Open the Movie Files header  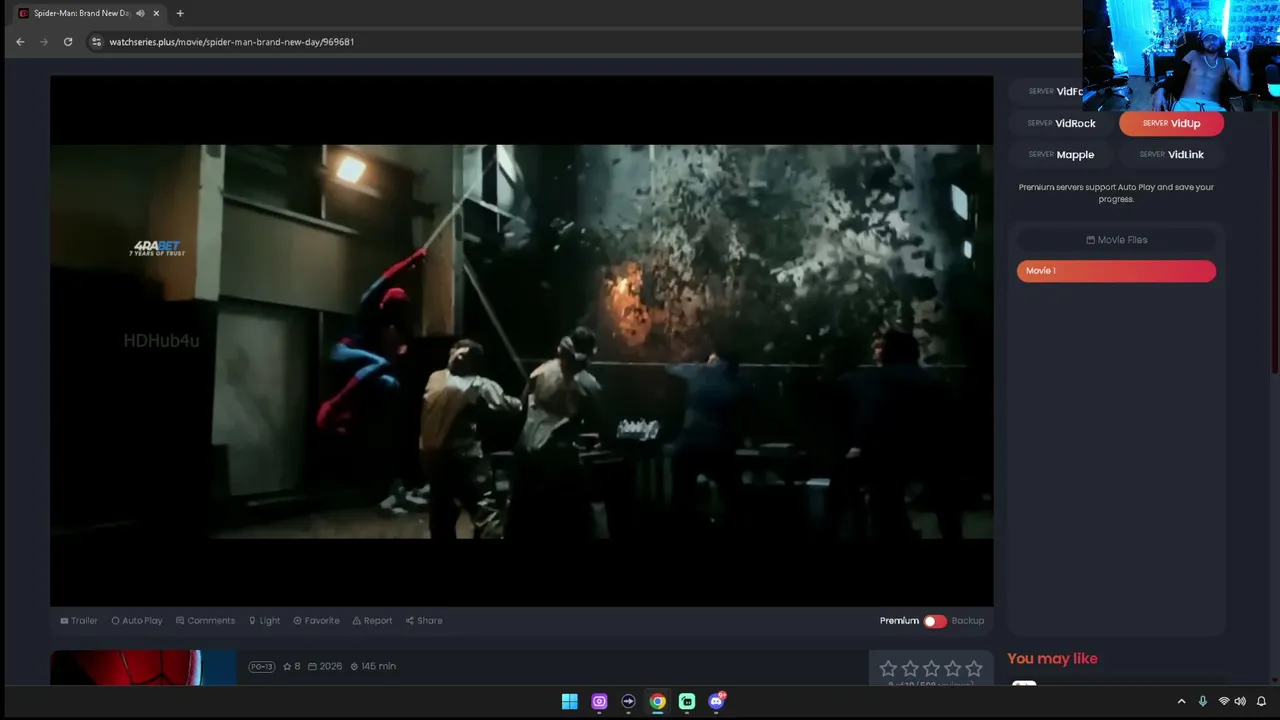click(1116, 240)
